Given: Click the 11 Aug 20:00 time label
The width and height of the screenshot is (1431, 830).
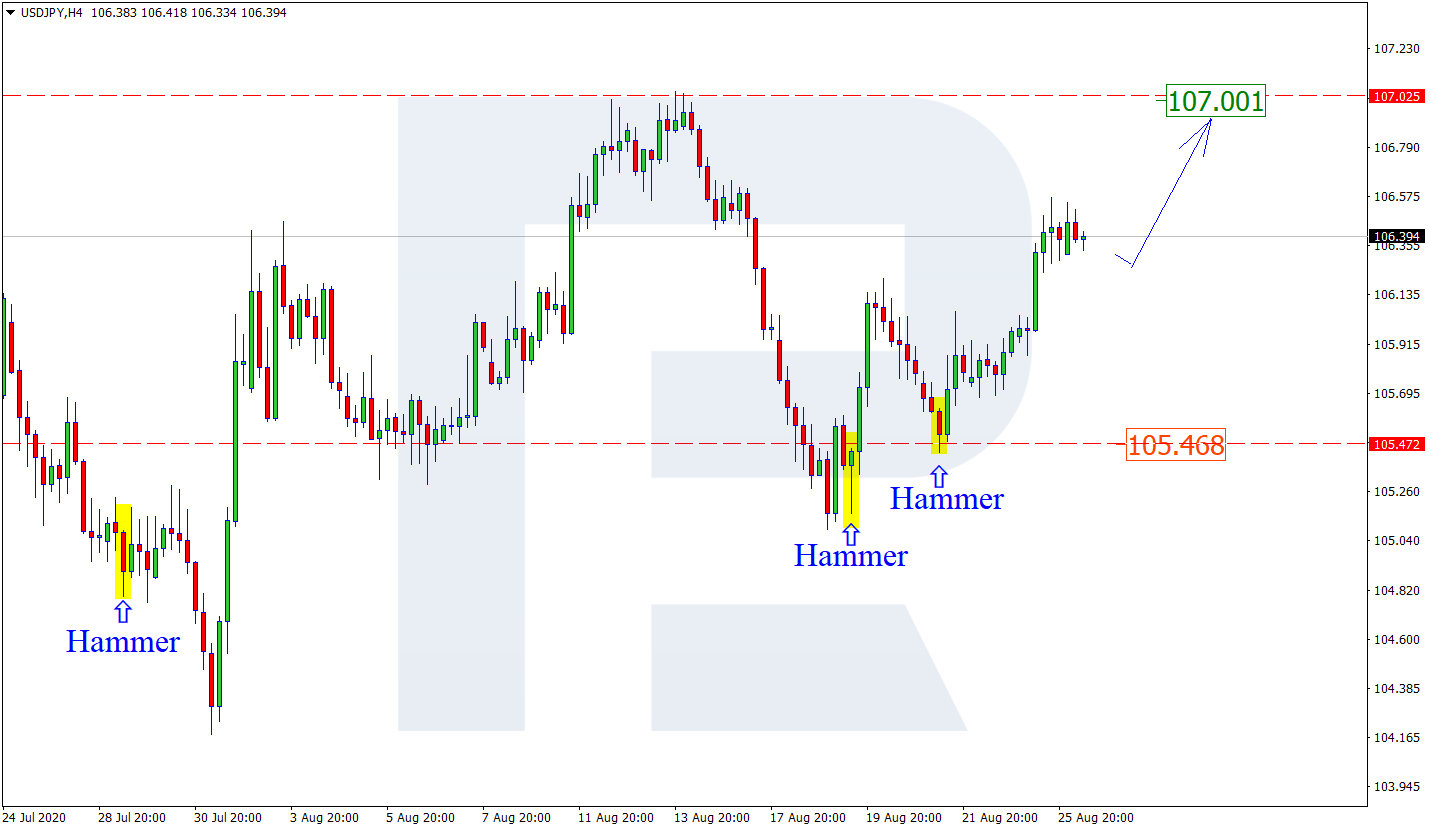Looking at the screenshot, I should (616, 818).
